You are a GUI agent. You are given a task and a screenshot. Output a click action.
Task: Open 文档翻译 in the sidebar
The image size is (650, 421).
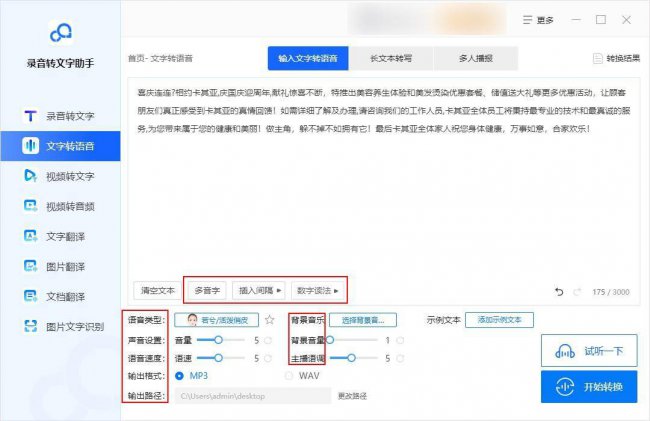coord(61,296)
